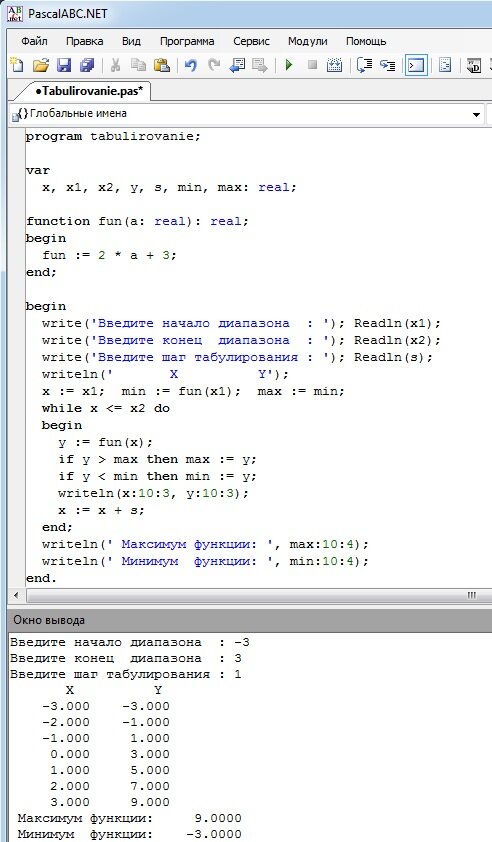Paste from clipboard toolbar icon
The height and width of the screenshot is (842, 492).
coord(162,66)
